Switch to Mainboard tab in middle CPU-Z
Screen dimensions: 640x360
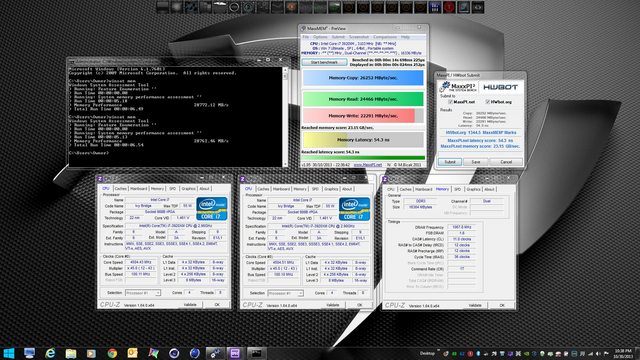(281, 189)
